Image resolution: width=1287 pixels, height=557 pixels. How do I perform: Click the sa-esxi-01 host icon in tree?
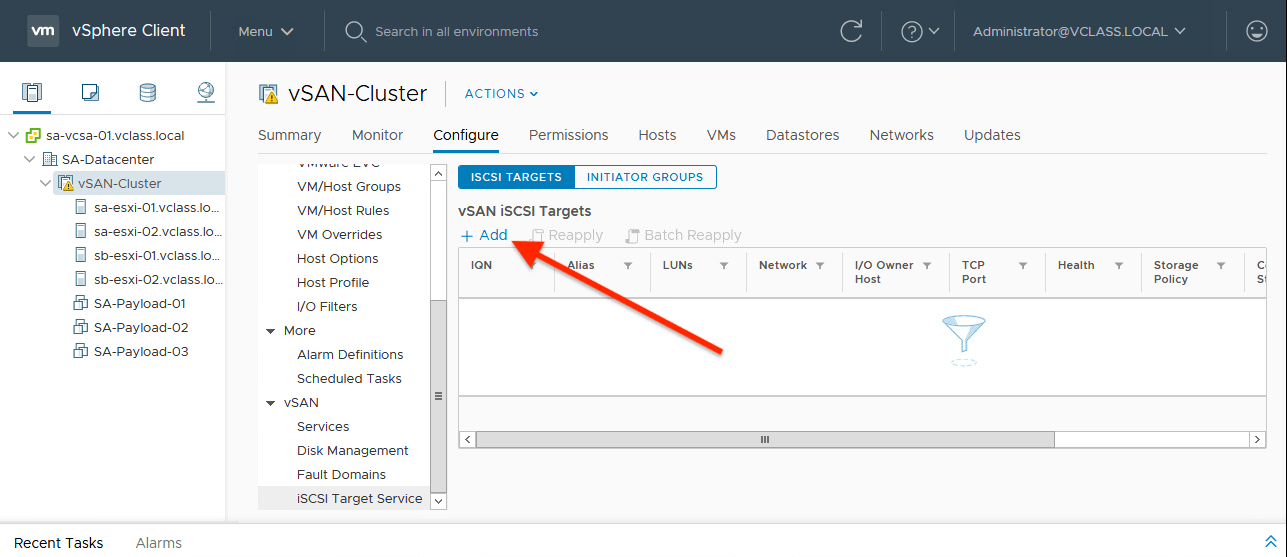tap(82, 207)
